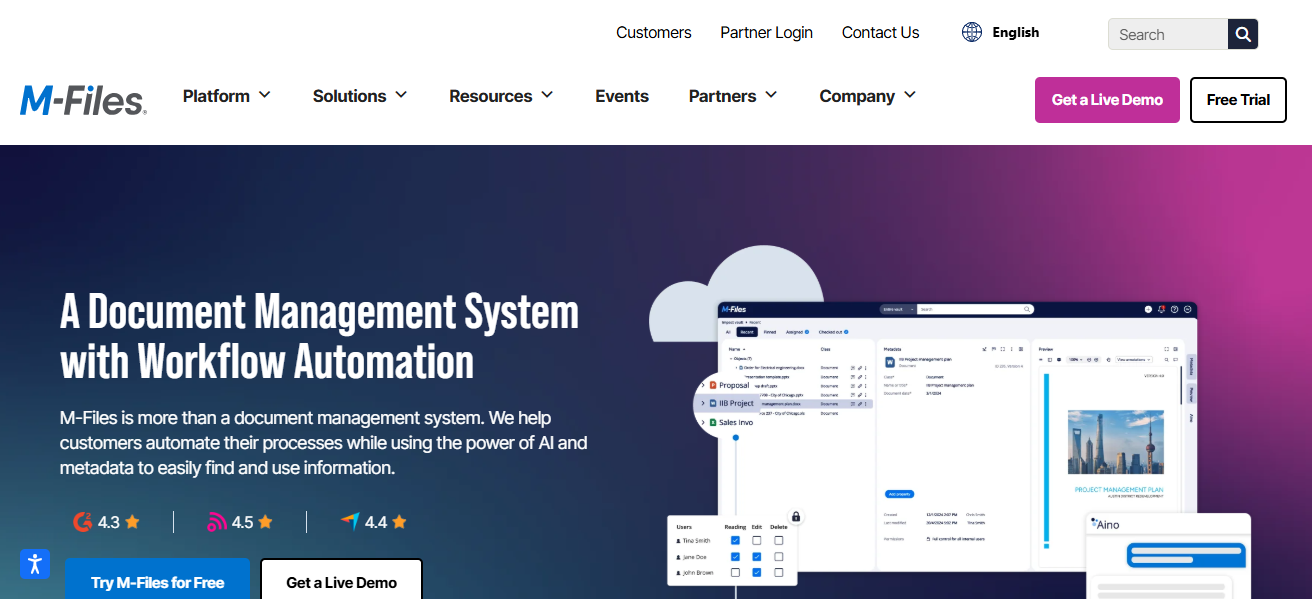Click the magnifying glass search button
This screenshot has width=1312, height=599.
tap(1243, 34)
